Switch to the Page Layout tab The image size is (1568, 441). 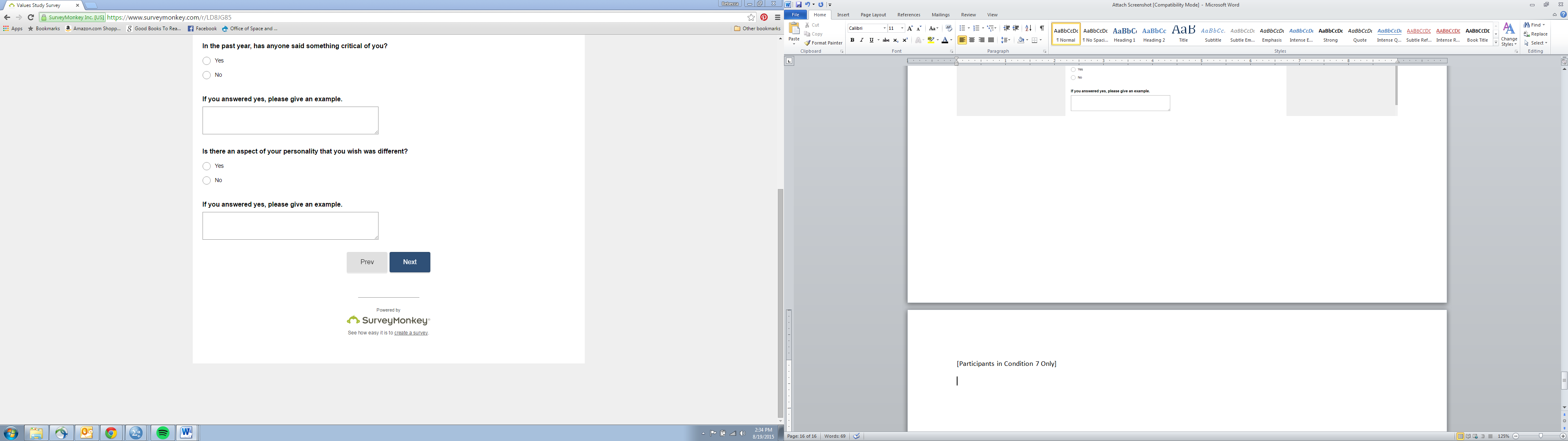[x=873, y=15]
